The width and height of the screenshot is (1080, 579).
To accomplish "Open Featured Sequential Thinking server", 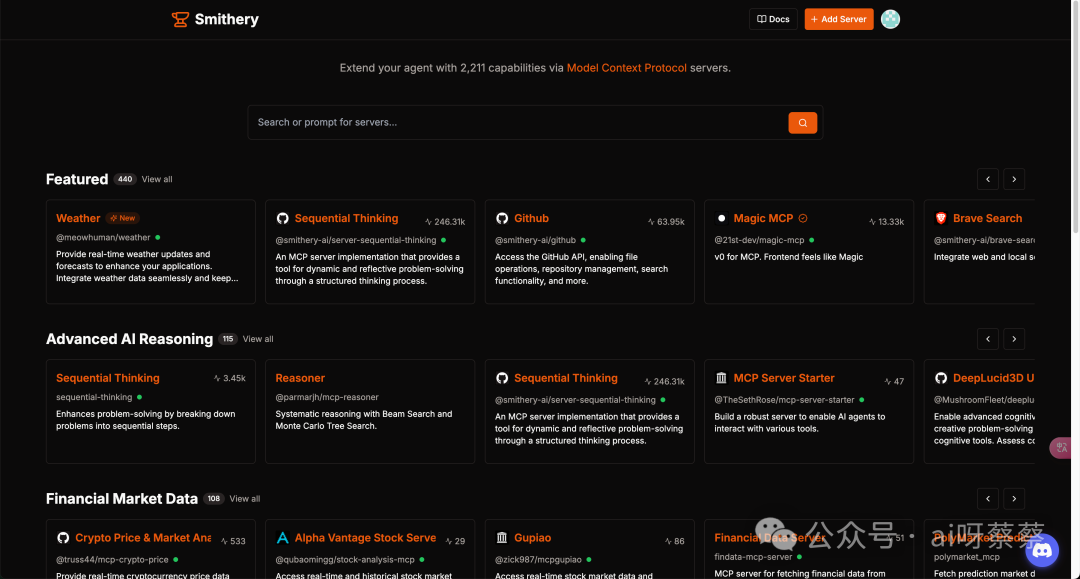I will pyautogui.click(x=346, y=218).
